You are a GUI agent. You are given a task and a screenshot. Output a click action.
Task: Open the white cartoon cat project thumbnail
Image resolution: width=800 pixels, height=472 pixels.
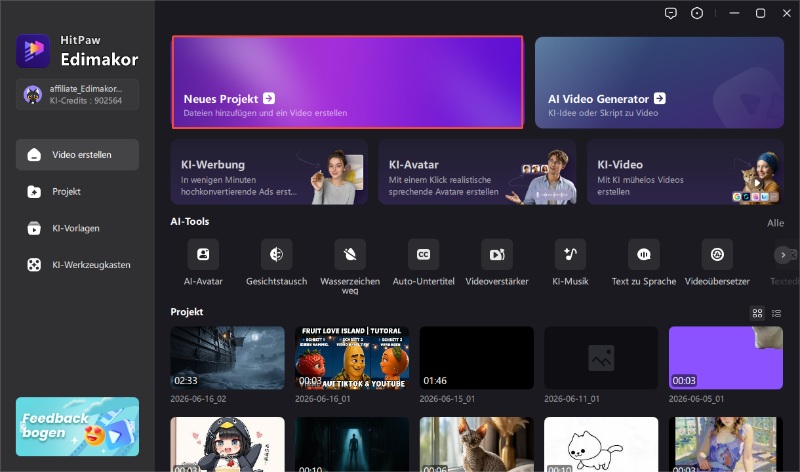(601, 444)
